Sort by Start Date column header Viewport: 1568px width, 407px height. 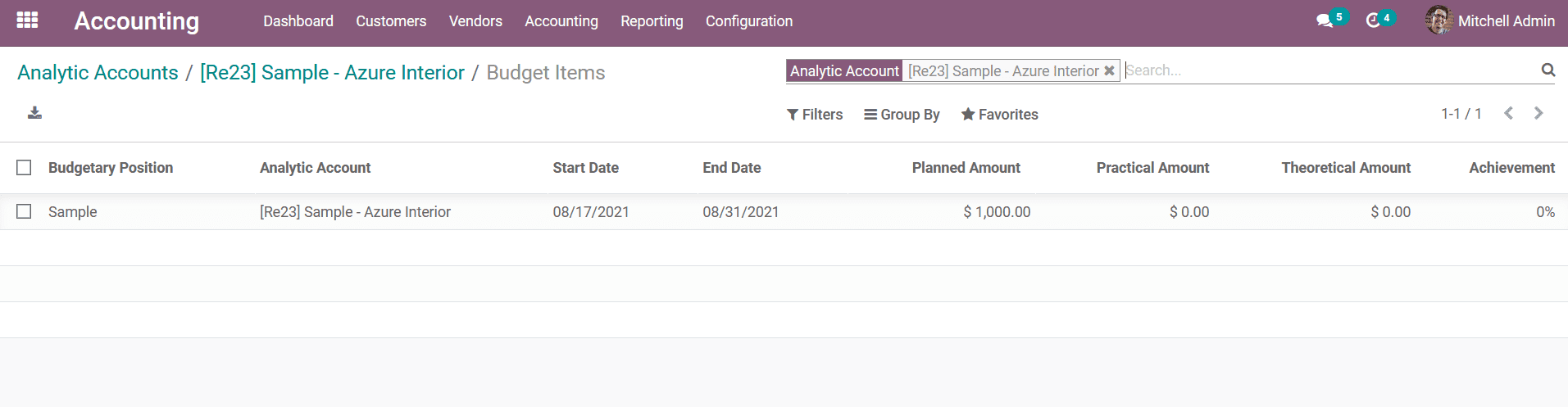click(x=585, y=168)
